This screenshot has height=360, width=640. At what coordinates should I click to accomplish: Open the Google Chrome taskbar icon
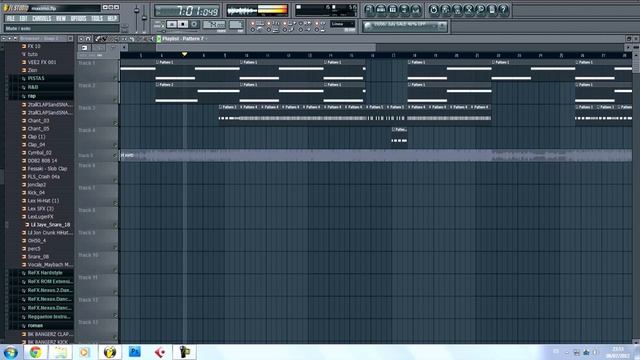36,352
